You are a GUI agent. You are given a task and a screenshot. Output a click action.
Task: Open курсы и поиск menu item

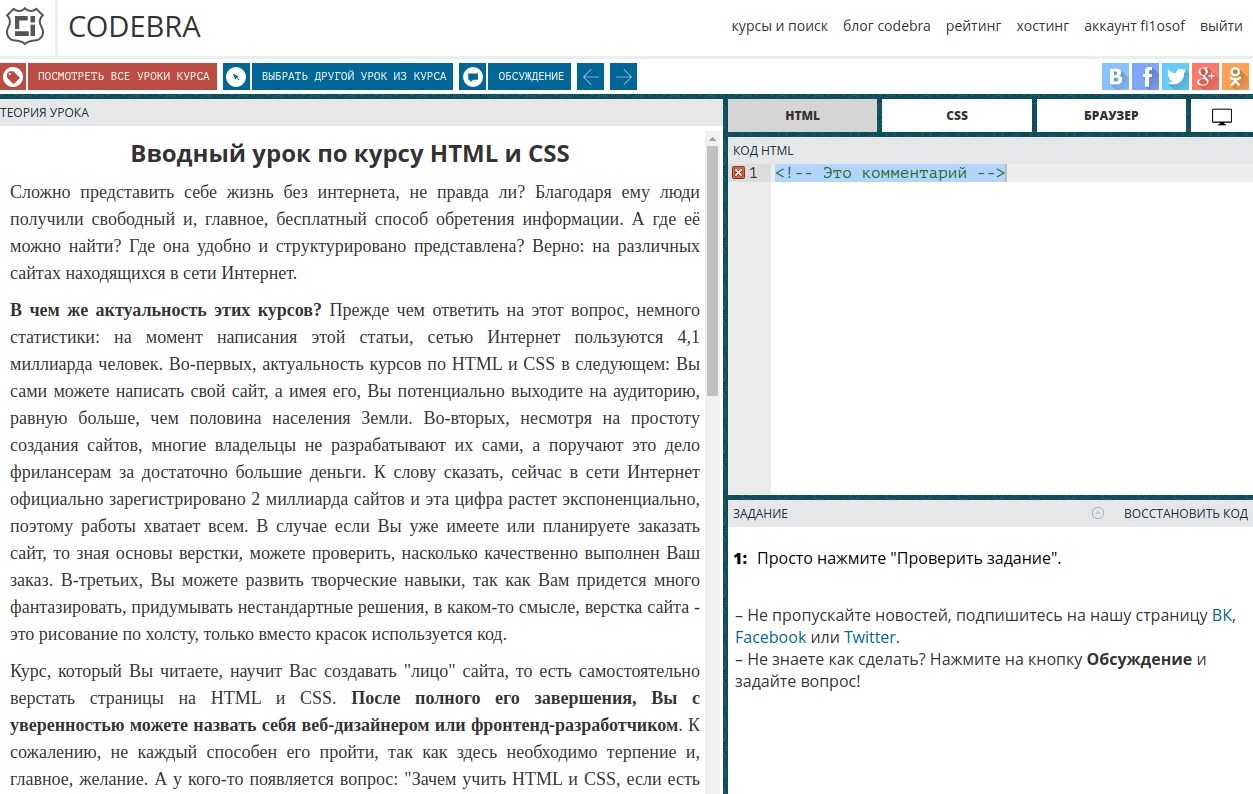tap(779, 26)
